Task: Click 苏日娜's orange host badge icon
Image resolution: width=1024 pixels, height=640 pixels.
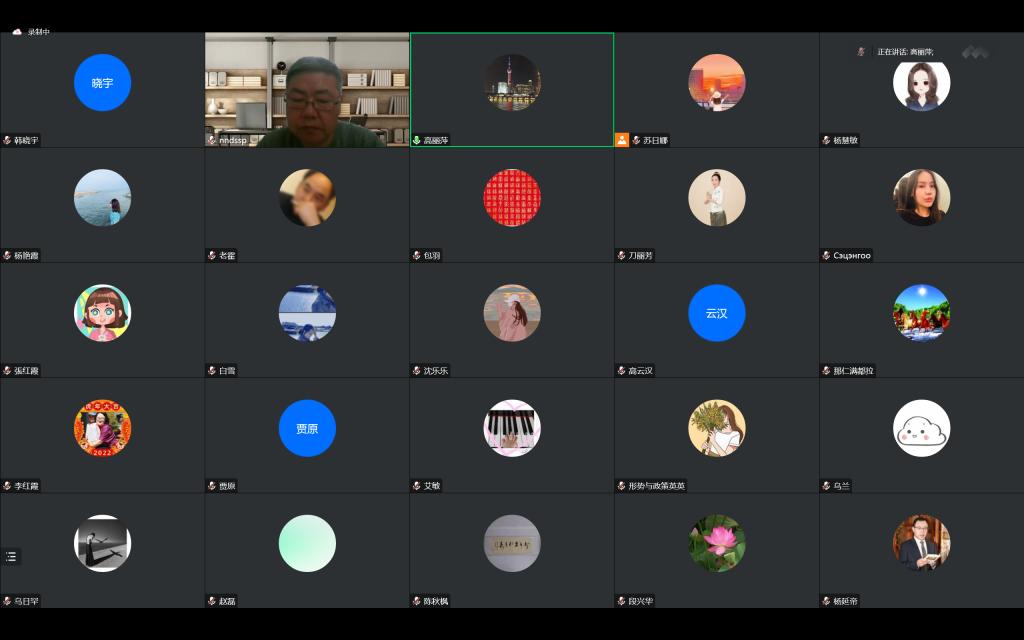Action: [x=622, y=141]
